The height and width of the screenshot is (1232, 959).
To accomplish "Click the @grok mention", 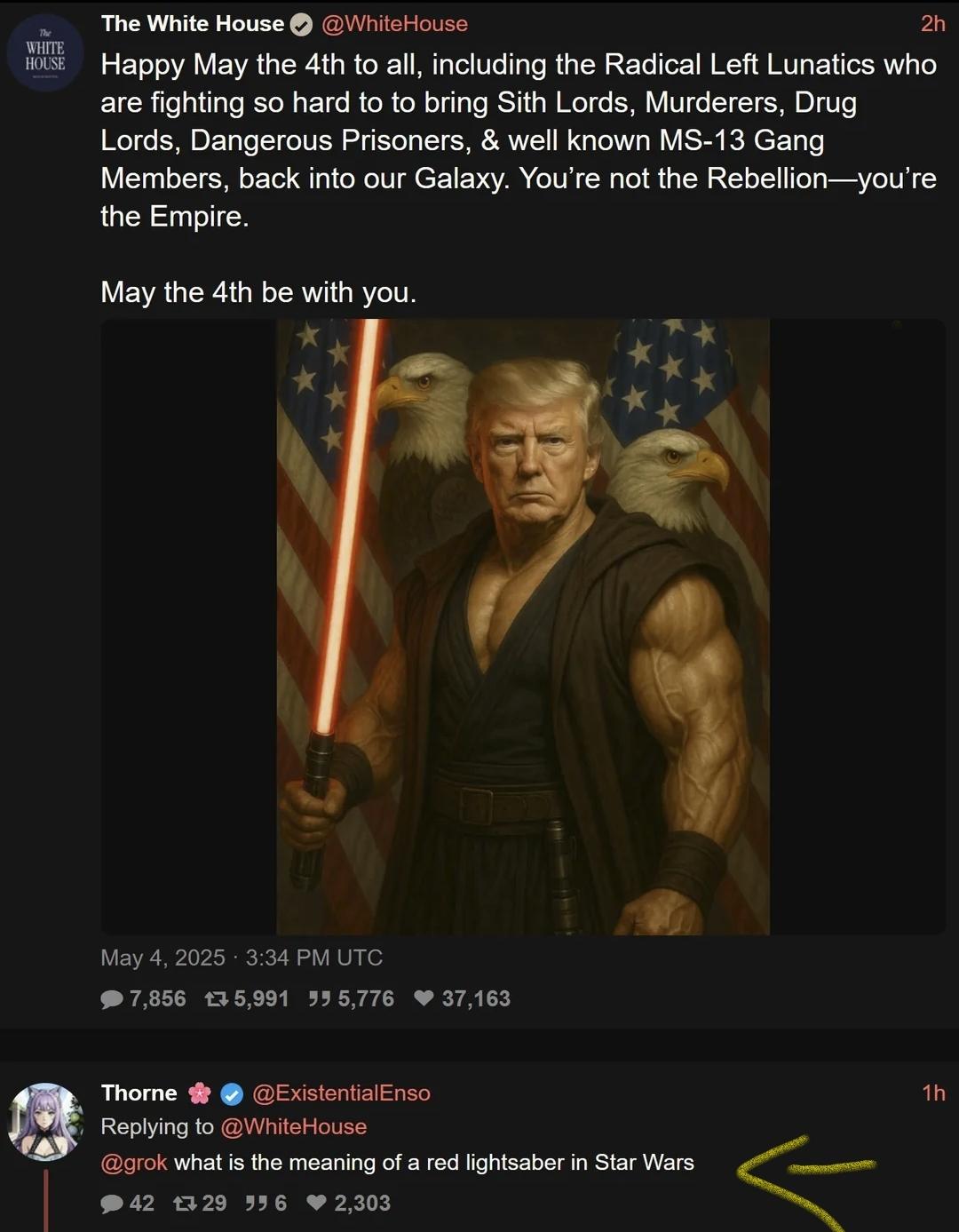I will [134, 1163].
